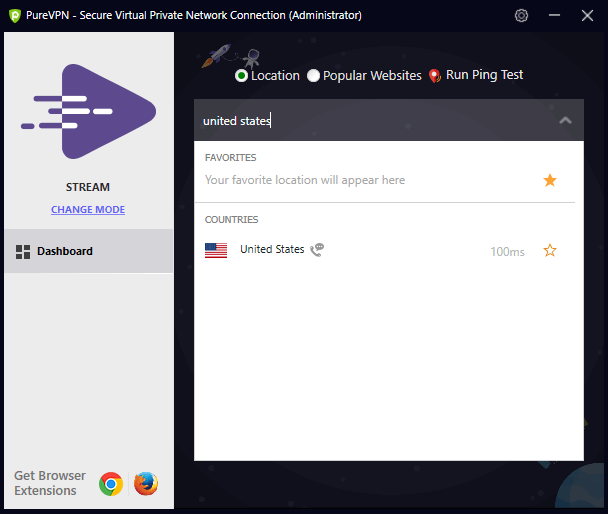Open the Dashboard menu item
Screen dimensions: 608x514
point(89,251)
